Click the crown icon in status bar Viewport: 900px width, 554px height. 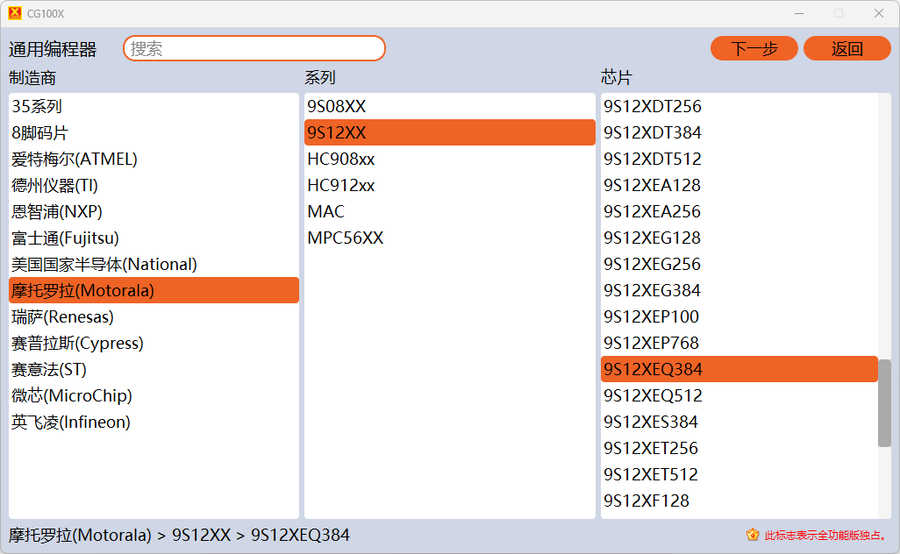(752, 535)
